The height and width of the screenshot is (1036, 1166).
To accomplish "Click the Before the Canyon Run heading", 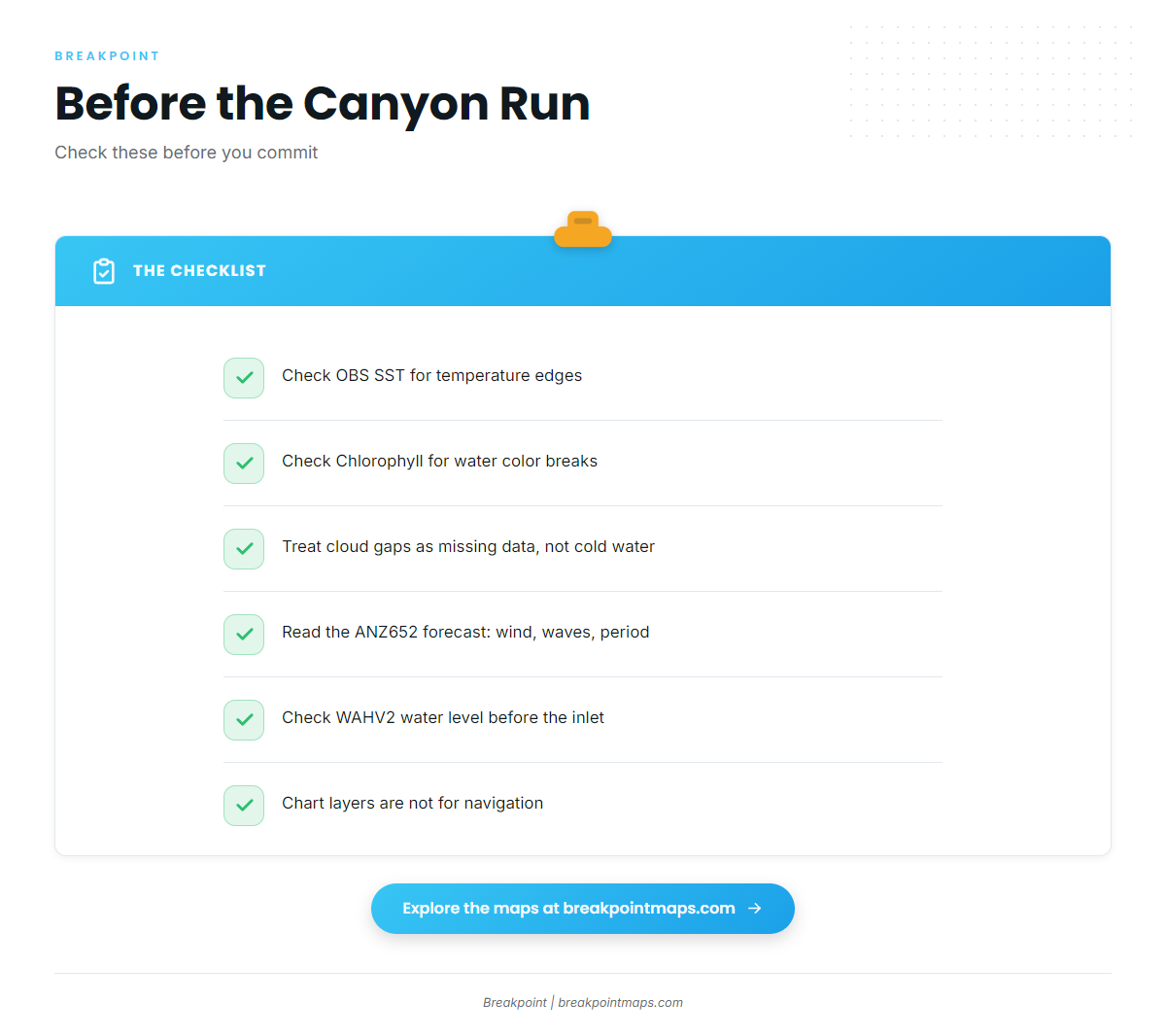I will coord(323,103).
